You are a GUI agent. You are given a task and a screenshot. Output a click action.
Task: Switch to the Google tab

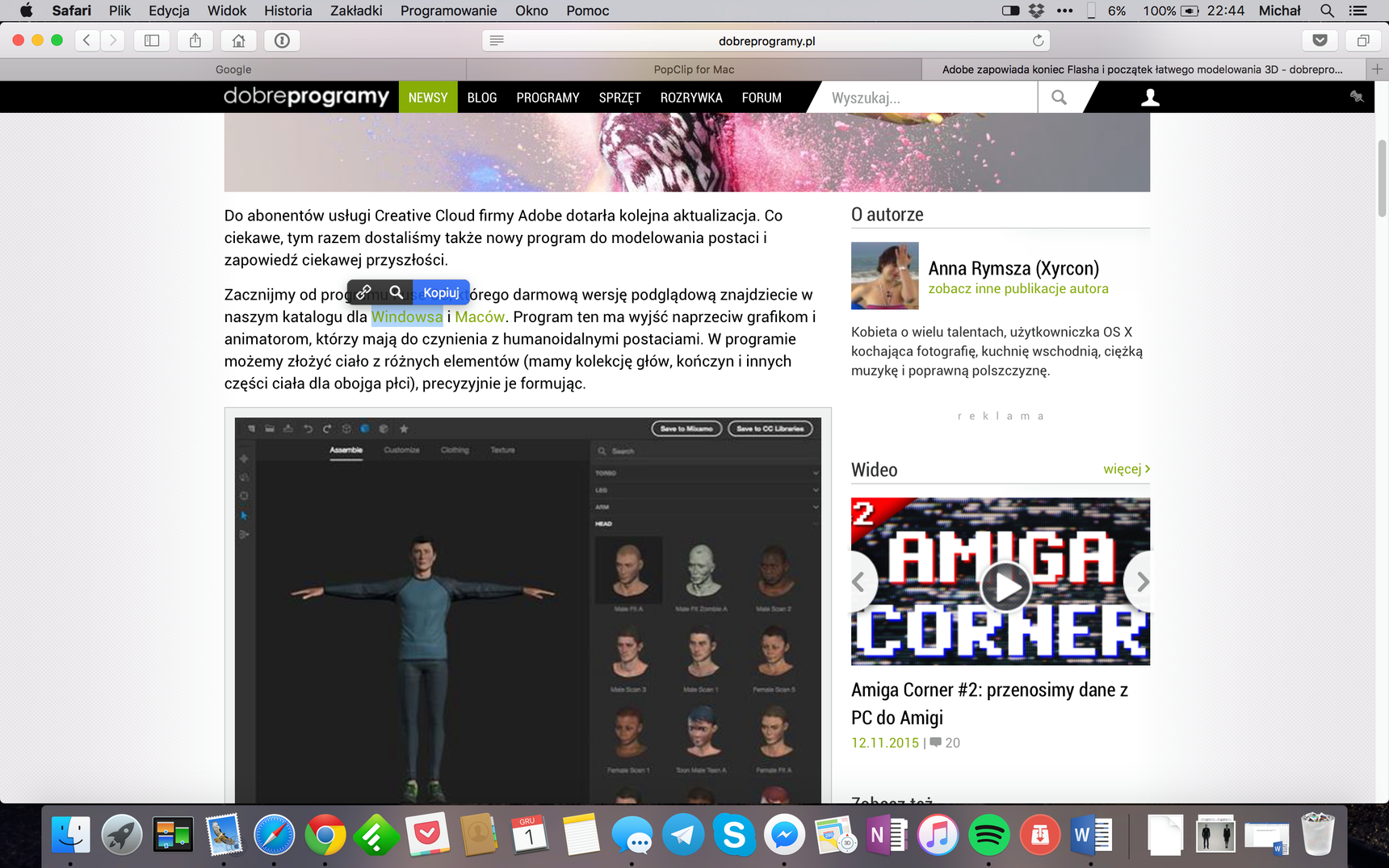(x=233, y=69)
